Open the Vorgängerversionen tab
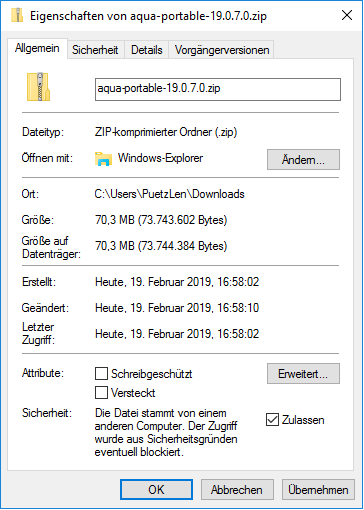The height and width of the screenshot is (510, 364). click(x=222, y=50)
